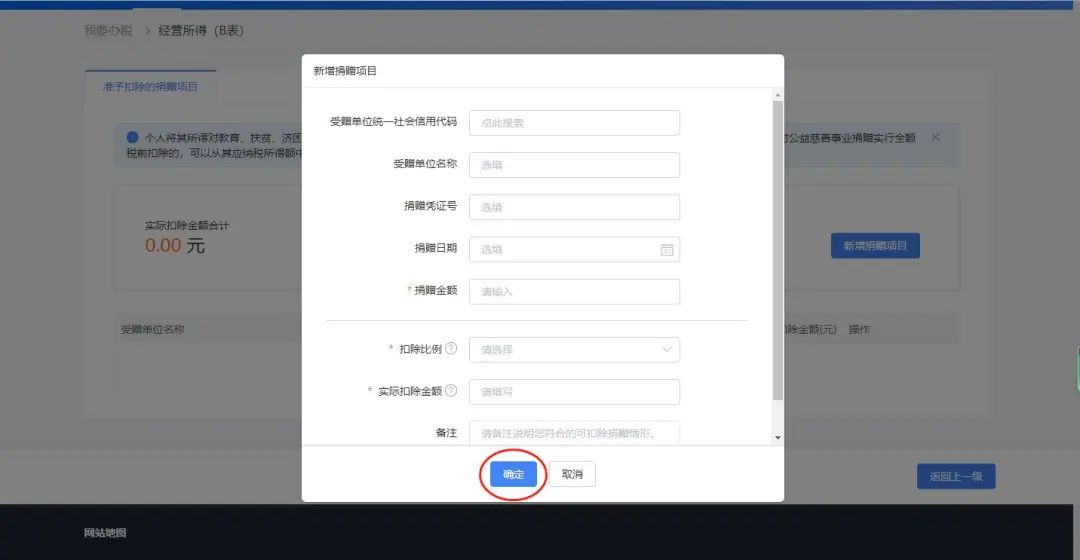This screenshot has width=1080, height=560.
Task: Open the 网站地图 footer link
Action: [105, 532]
